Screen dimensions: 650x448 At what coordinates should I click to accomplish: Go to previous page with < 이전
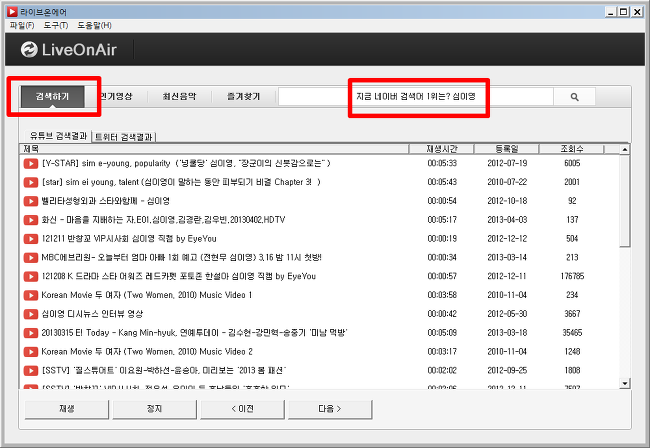coord(243,409)
